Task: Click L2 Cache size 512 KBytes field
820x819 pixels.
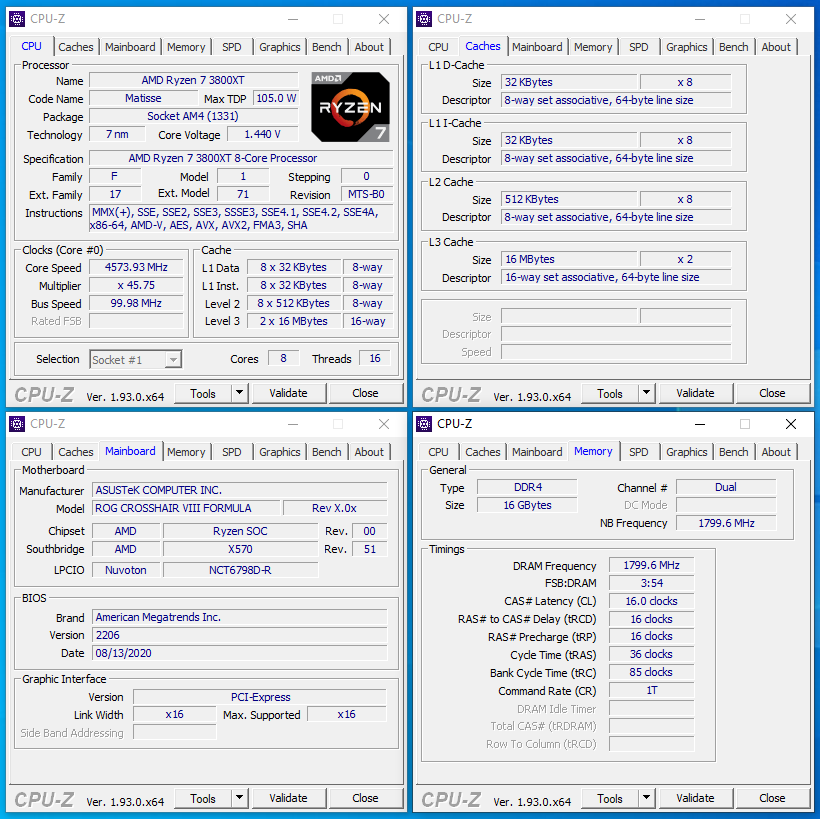Action: pos(569,199)
